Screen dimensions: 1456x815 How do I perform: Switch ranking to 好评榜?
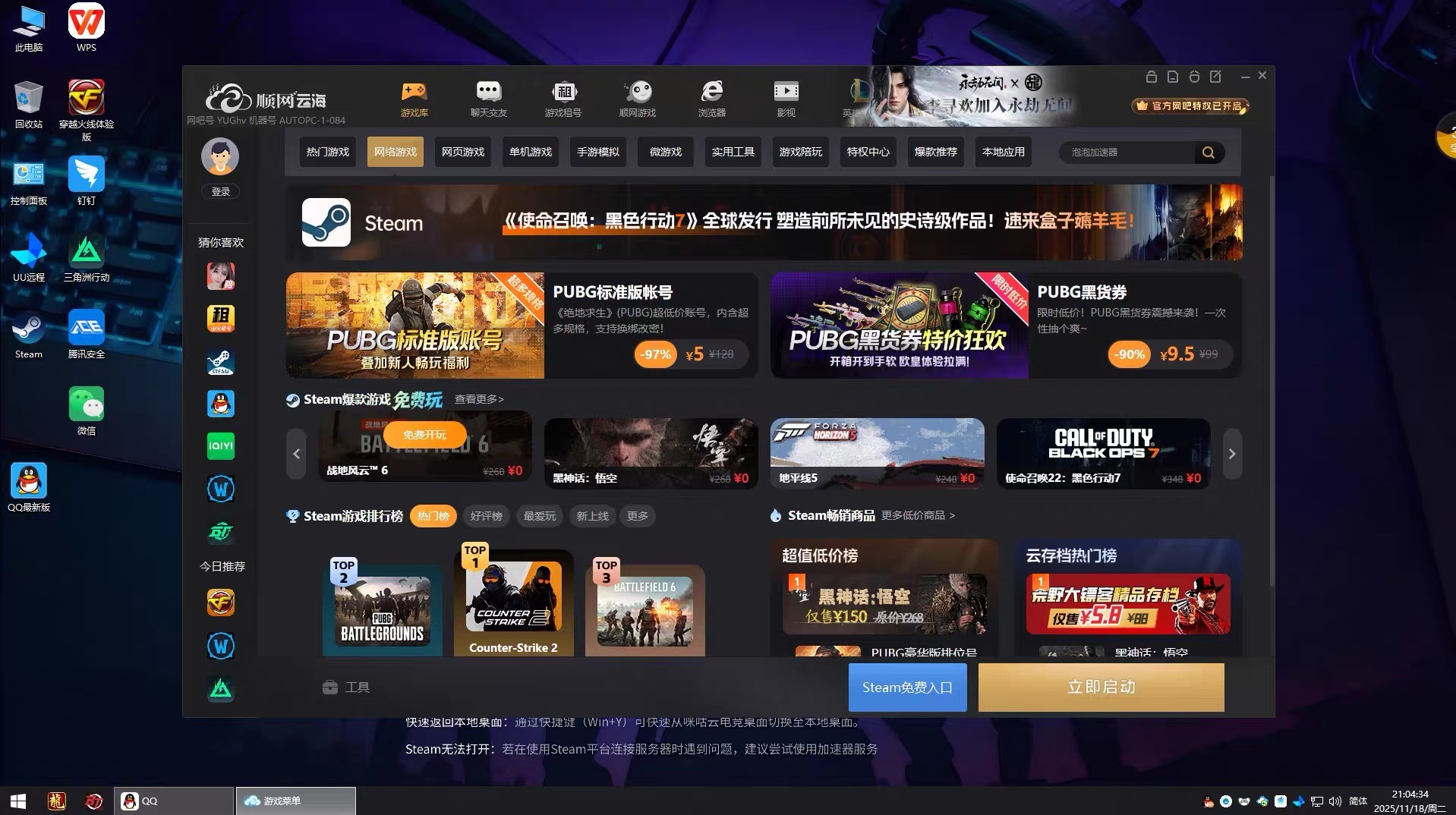(x=486, y=516)
